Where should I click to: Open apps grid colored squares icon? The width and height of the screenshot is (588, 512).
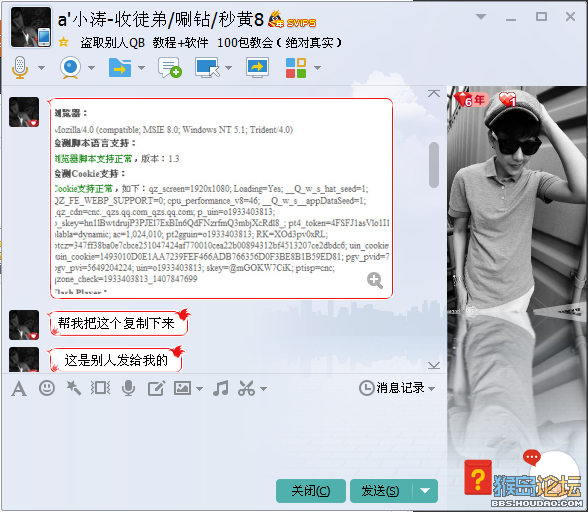coord(296,68)
